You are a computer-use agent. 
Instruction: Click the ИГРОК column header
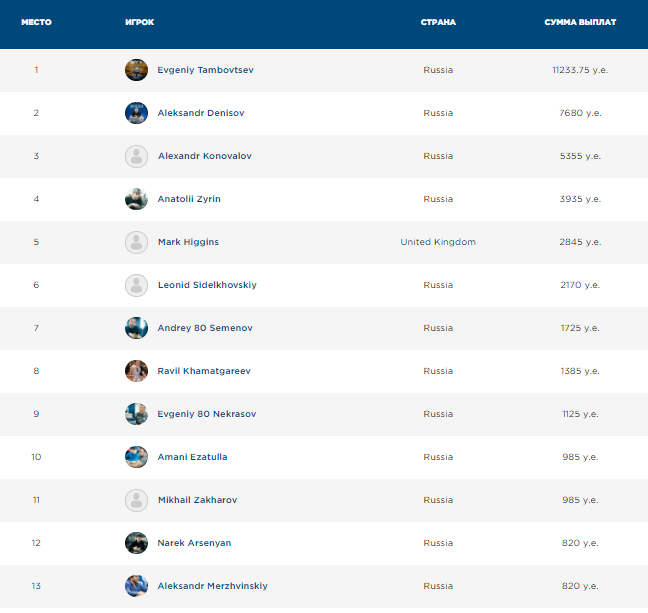pyautogui.click(x=139, y=22)
